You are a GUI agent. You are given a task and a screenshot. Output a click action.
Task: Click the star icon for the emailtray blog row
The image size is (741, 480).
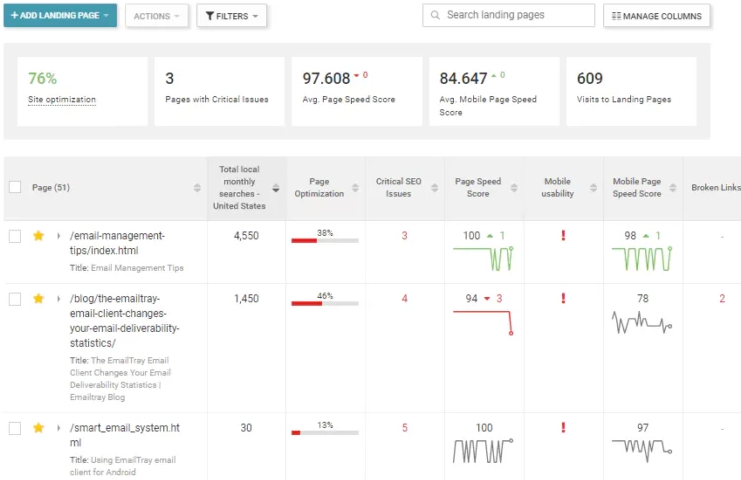point(39,299)
